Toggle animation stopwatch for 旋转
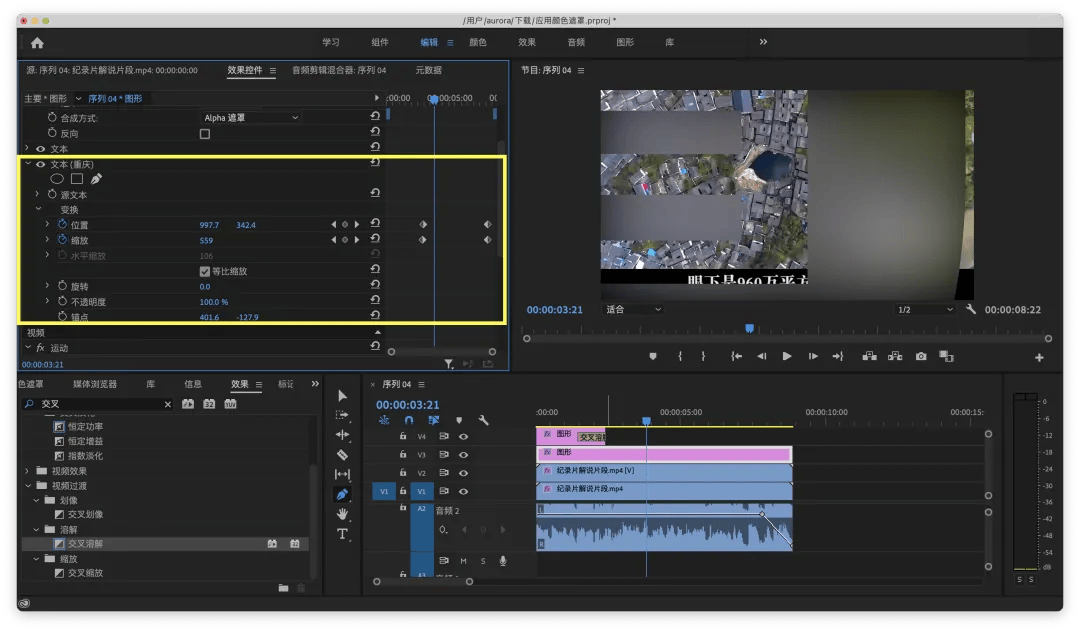 pos(63,286)
